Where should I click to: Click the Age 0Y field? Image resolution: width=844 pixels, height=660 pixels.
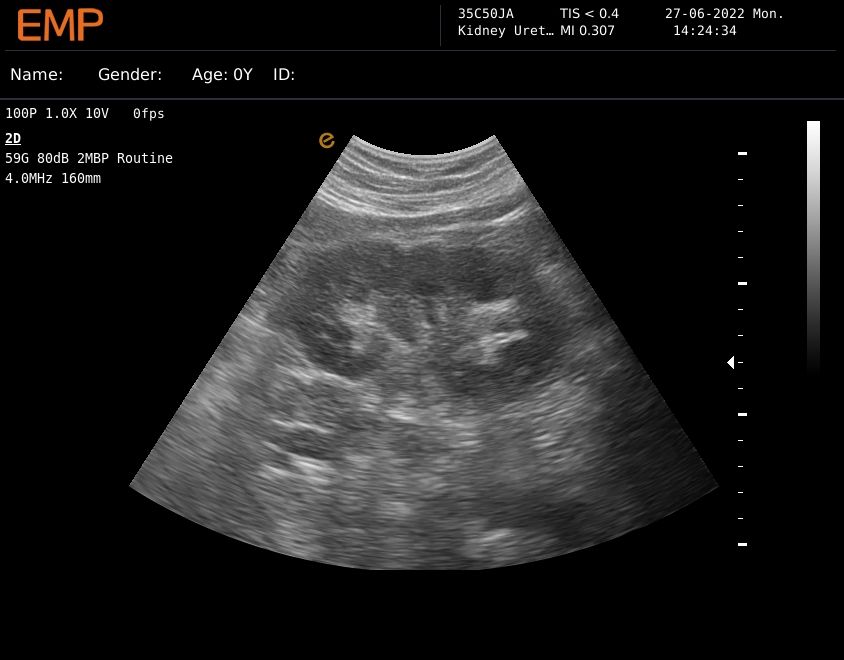click(222, 75)
